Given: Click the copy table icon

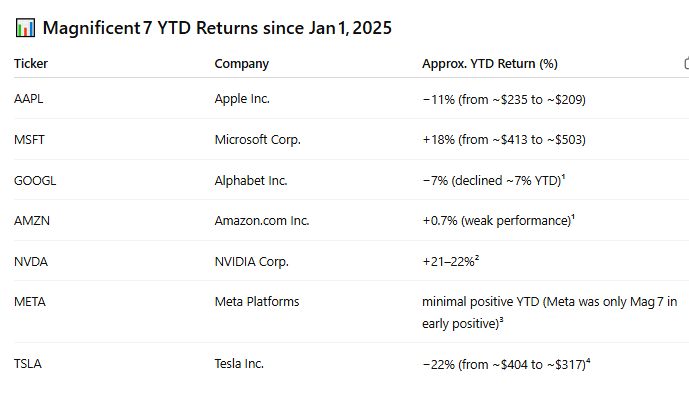Looking at the screenshot, I should pos(685,64).
